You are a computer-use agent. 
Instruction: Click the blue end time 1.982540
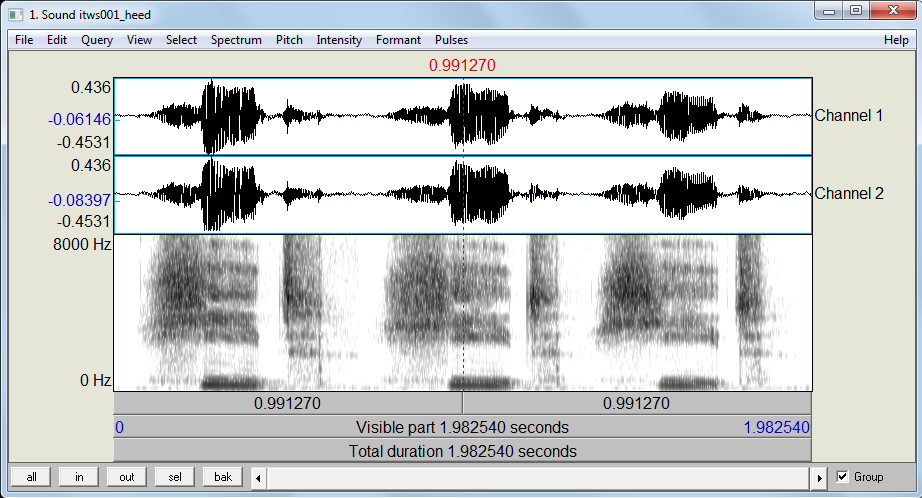[x=776, y=427]
